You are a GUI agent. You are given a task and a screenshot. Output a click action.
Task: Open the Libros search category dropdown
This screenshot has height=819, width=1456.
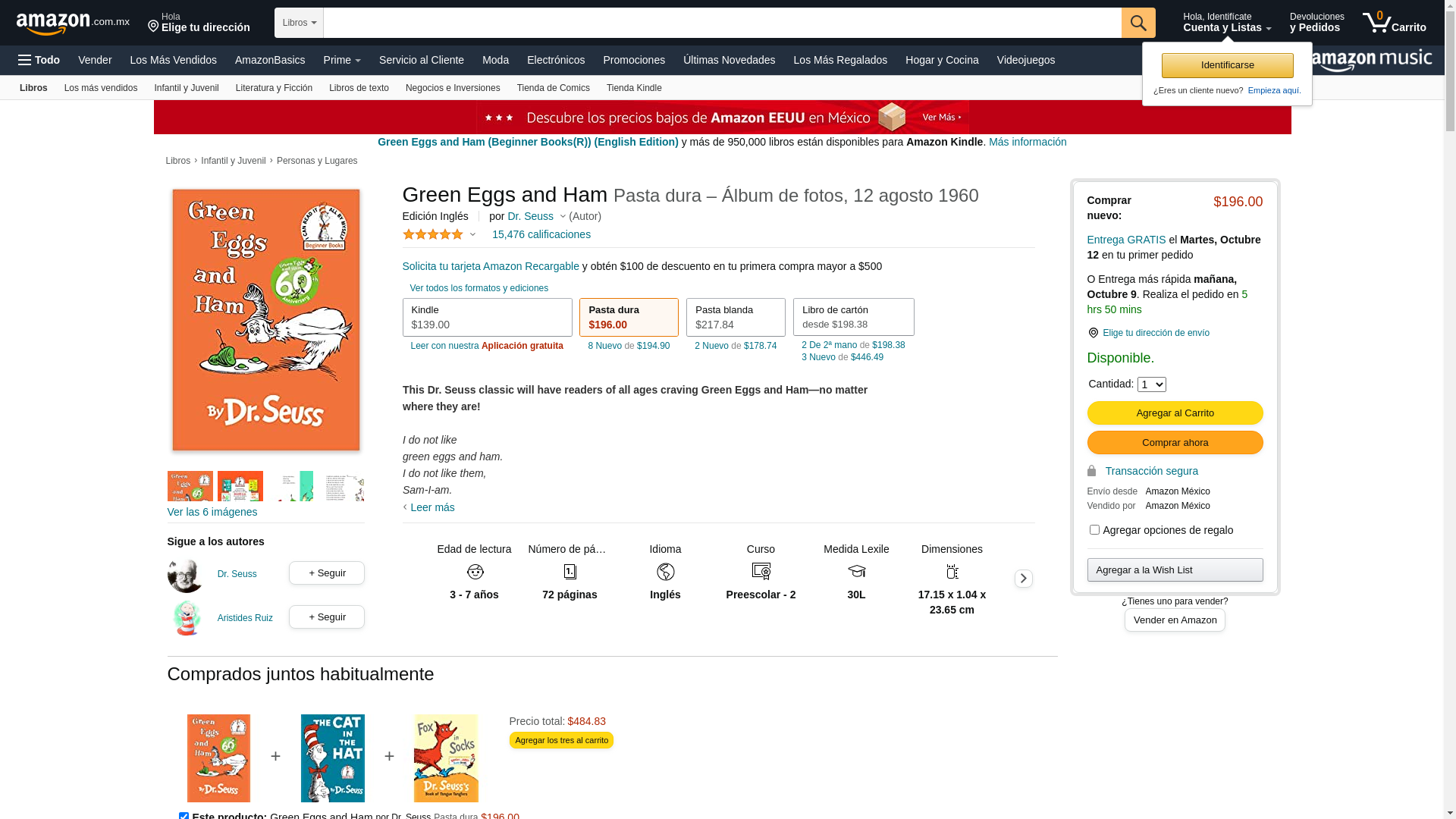[x=299, y=23]
